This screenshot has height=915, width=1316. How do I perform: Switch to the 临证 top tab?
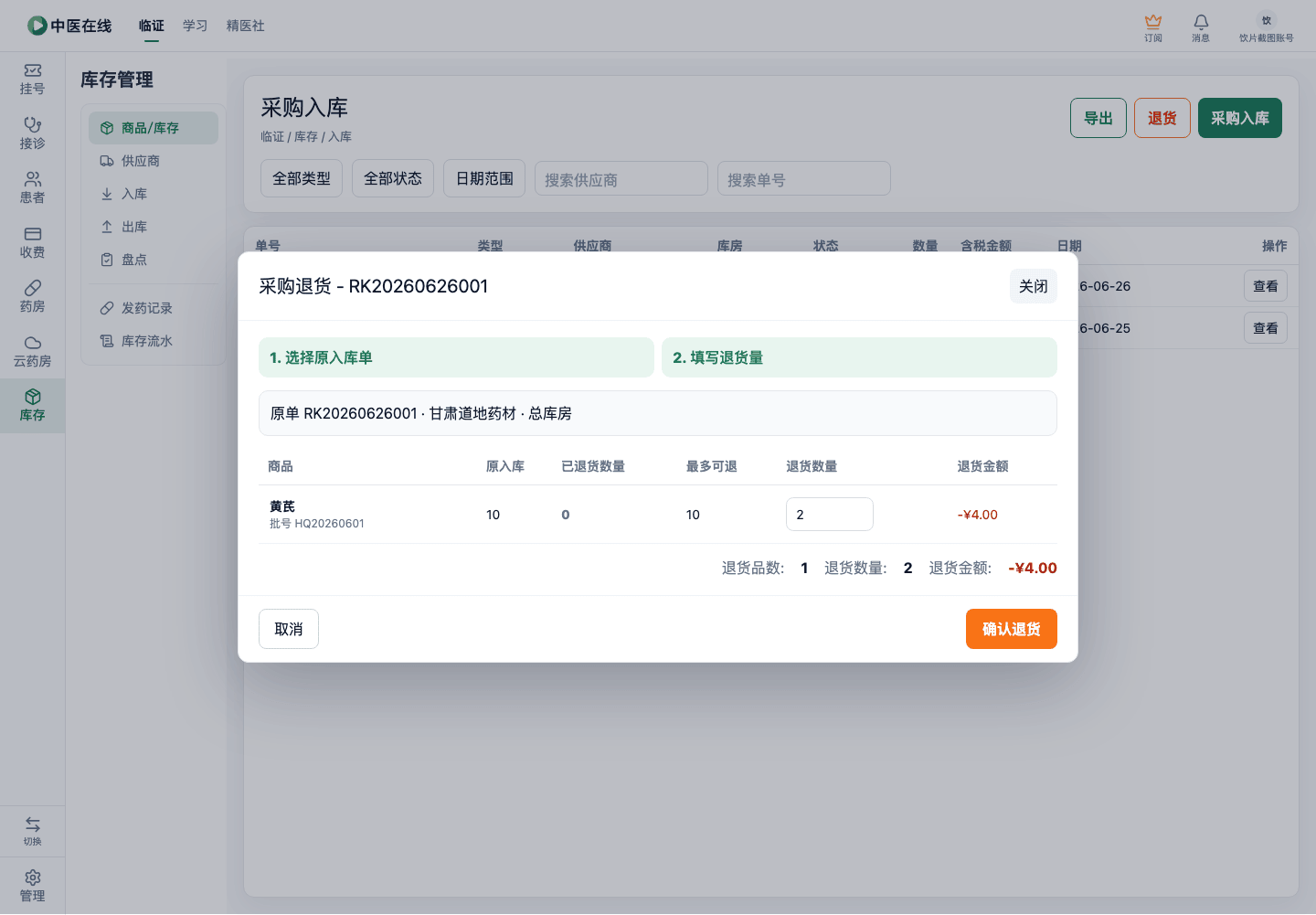tap(152, 26)
